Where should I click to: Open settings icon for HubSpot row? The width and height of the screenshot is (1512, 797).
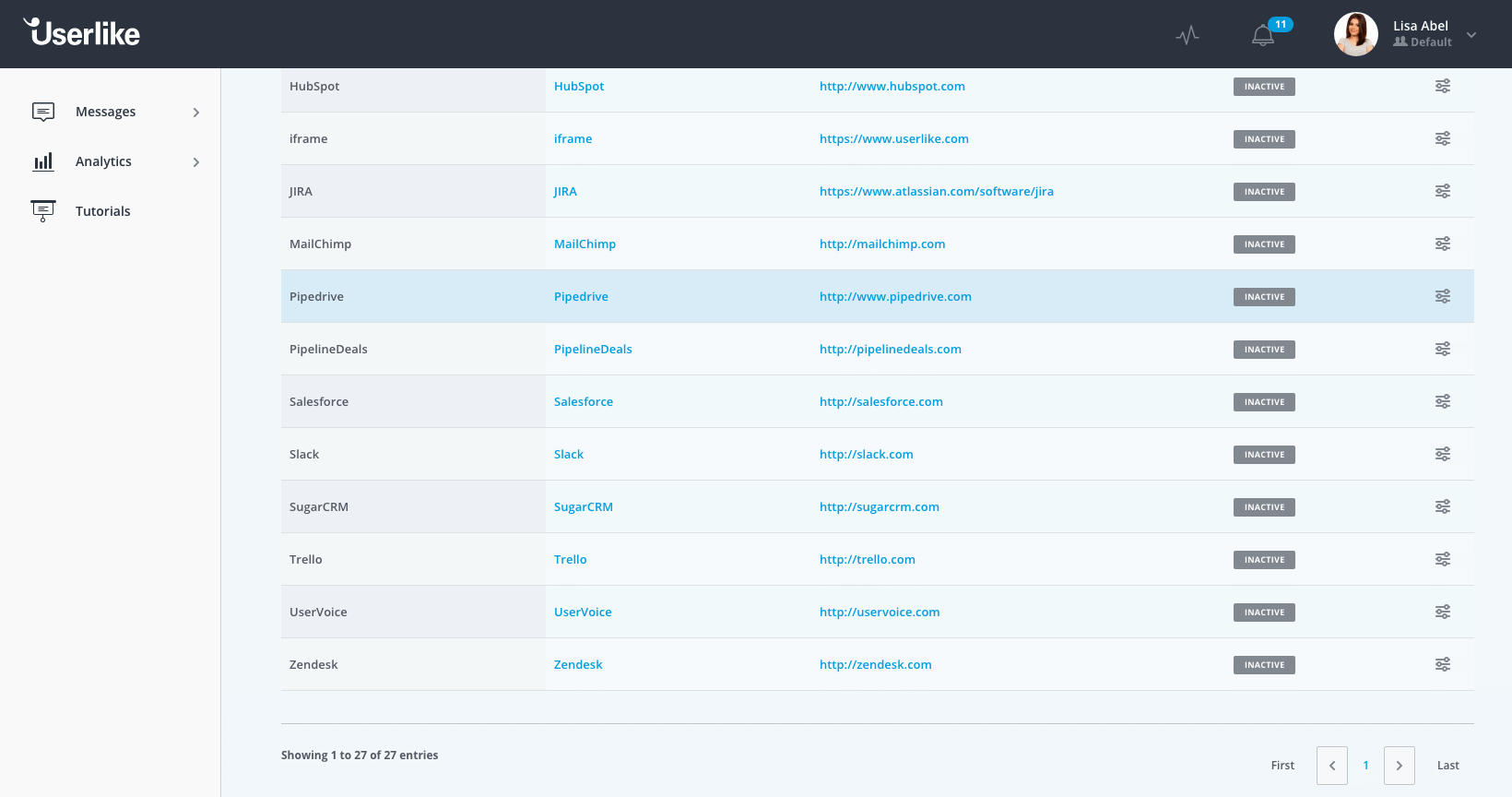point(1443,86)
